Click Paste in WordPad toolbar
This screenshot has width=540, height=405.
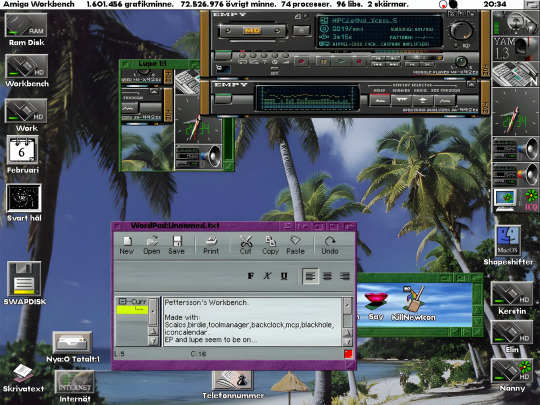pyautogui.click(x=295, y=245)
